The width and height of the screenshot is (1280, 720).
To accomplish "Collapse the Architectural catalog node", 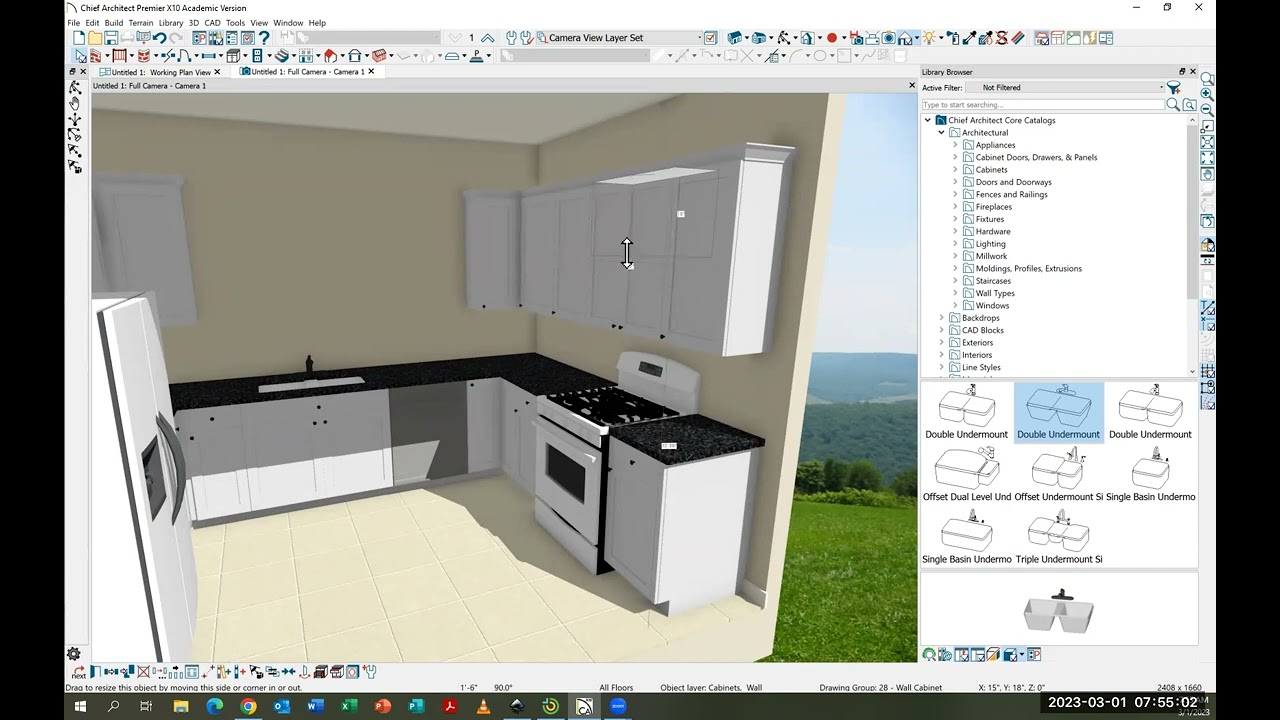I will tap(941, 132).
